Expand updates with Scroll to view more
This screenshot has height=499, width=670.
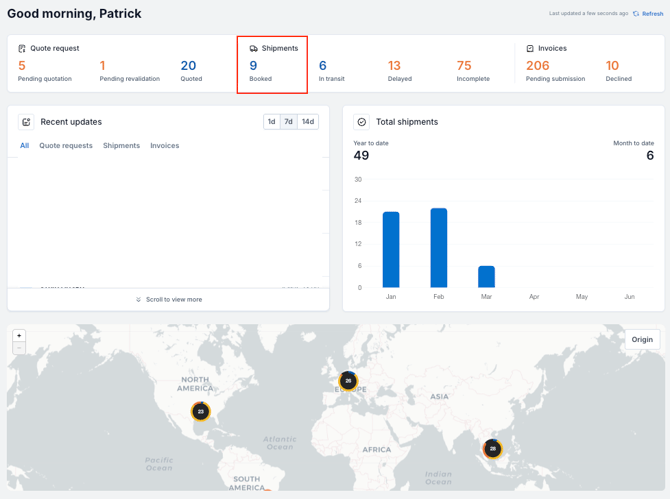[x=168, y=299]
